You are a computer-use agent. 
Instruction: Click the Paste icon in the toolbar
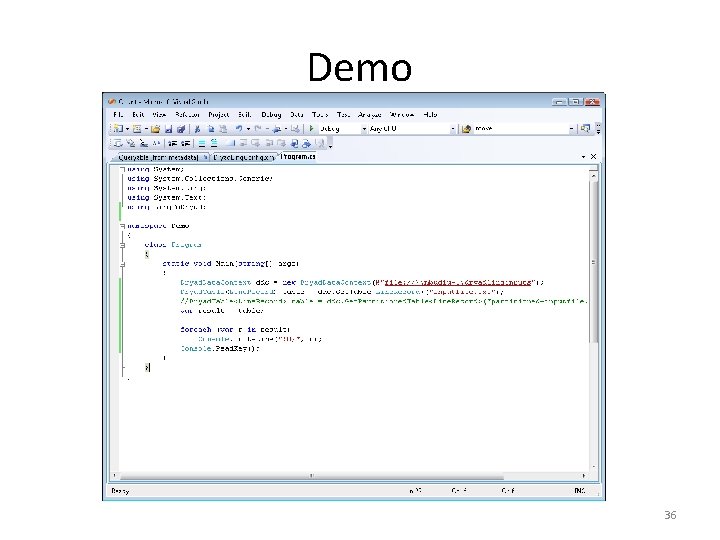[x=223, y=129]
